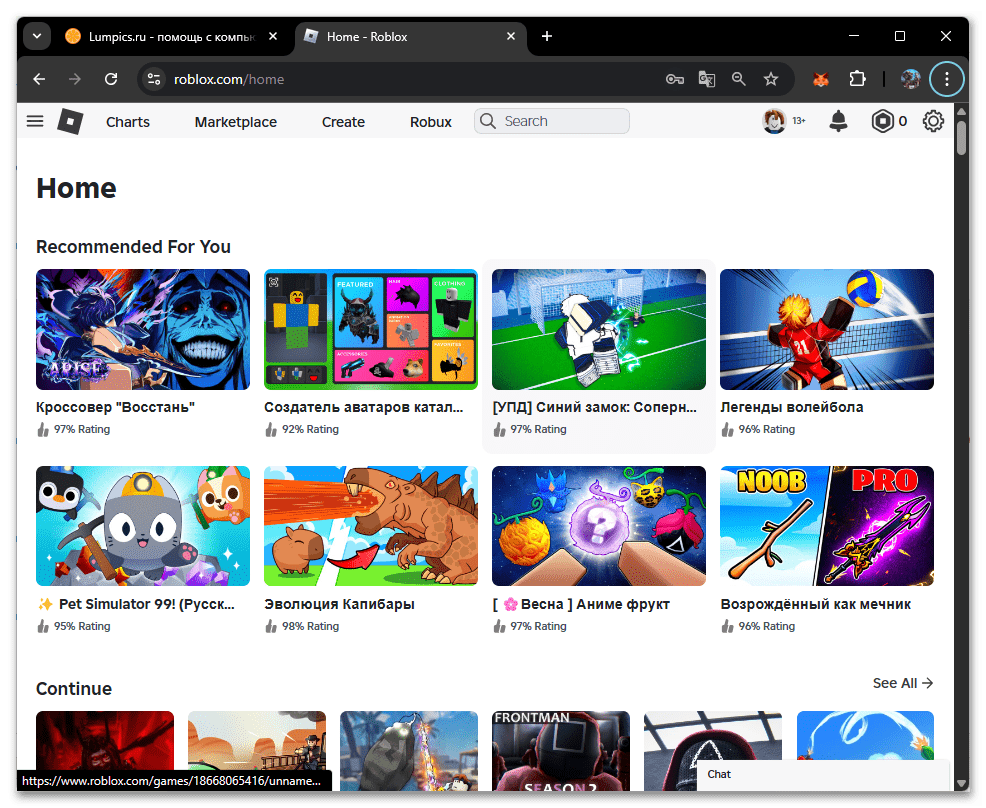Viewport: 986px width, 808px height.
Task: Click the page vertical scrollbar thumb
Action: coord(961,137)
